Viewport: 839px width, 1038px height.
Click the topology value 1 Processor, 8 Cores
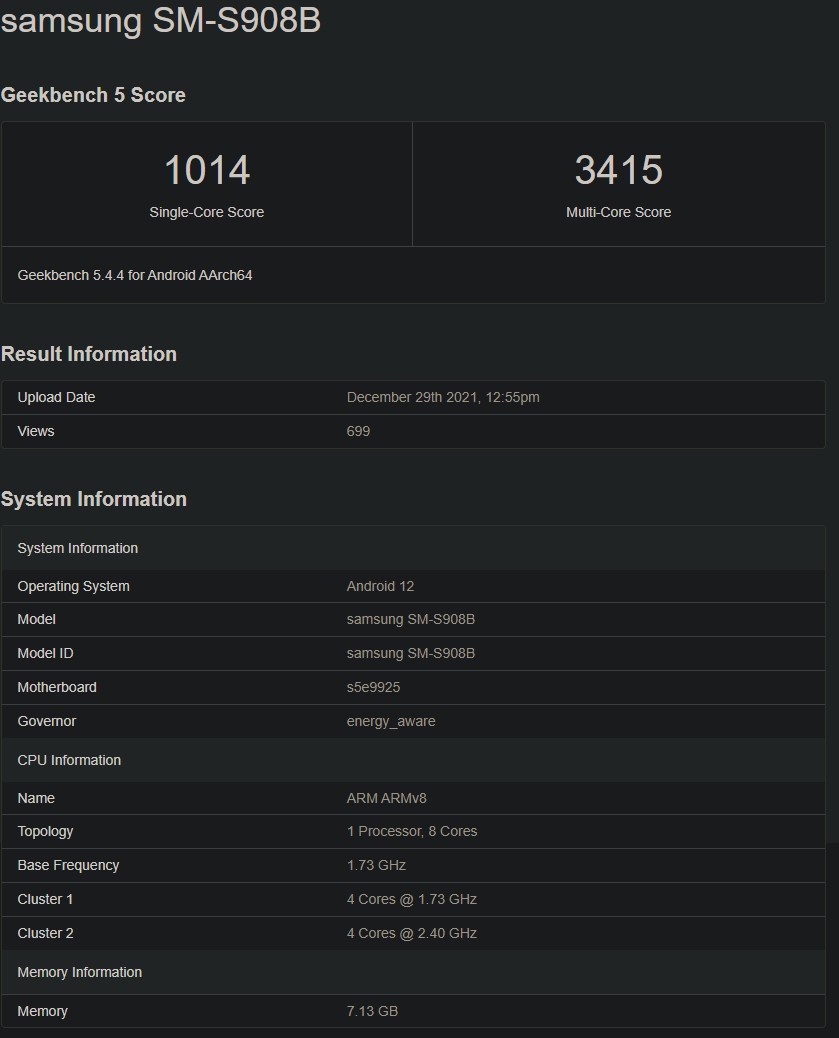coord(412,831)
